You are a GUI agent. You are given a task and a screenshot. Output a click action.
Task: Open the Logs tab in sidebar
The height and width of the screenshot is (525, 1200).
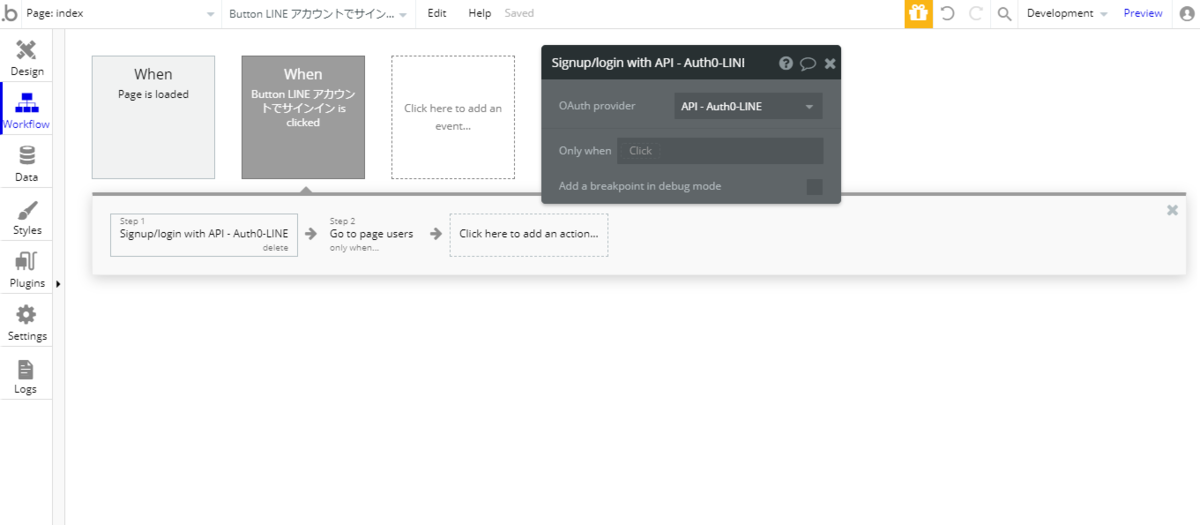27,376
